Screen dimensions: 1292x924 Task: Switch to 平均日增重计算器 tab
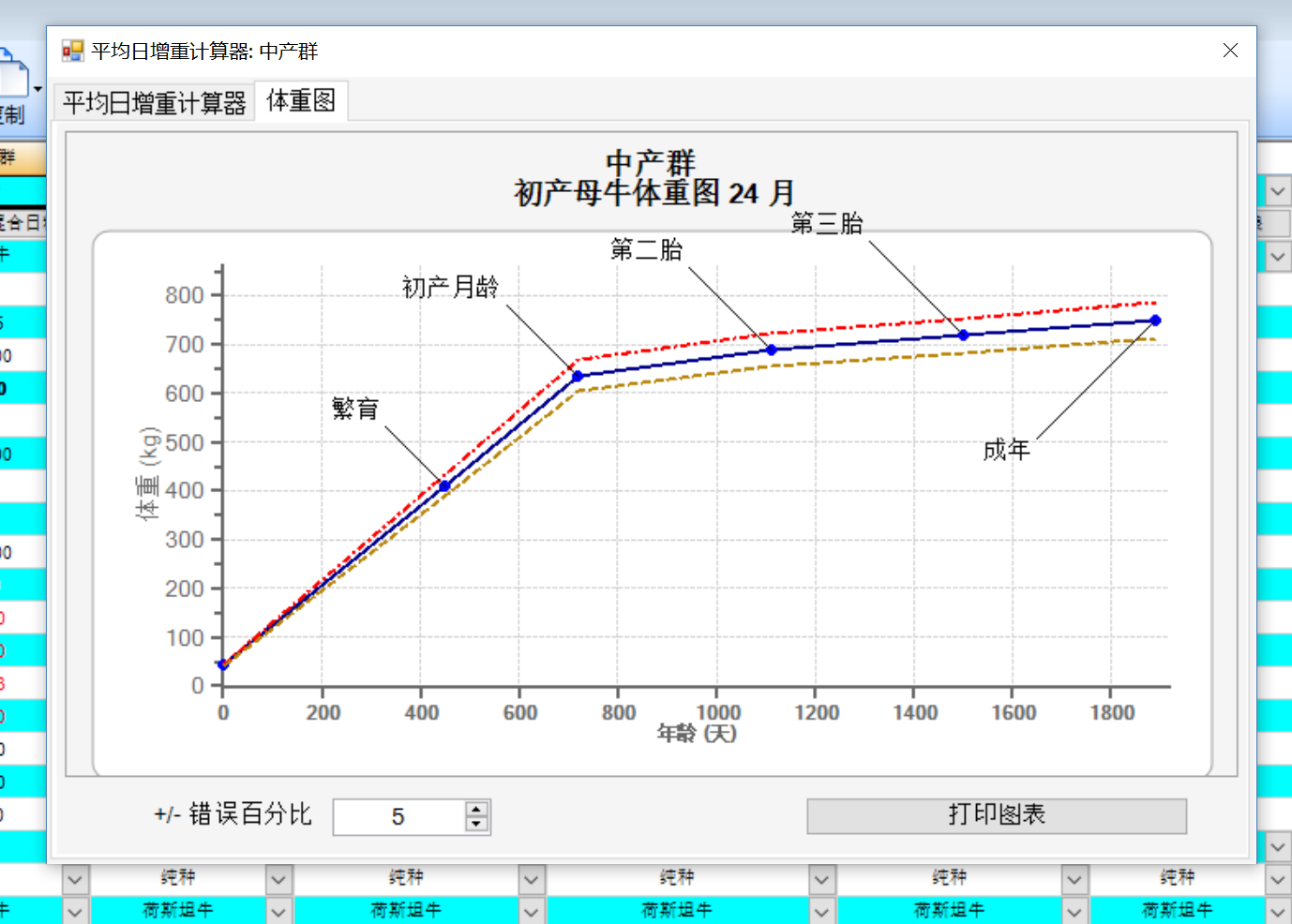click(x=154, y=102)
